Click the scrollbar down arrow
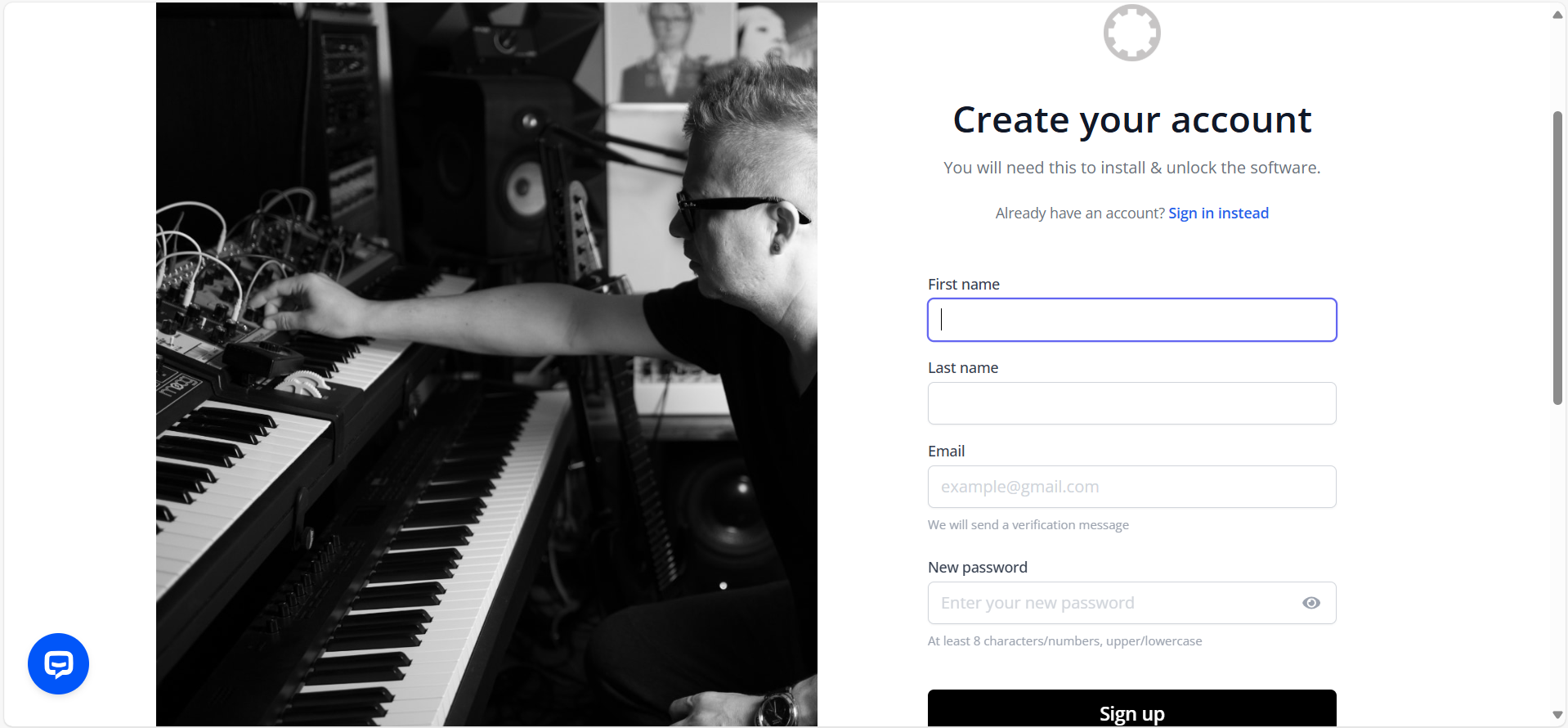Image resolution: width=1568 pixels, height=728 pixels. [1557, 715]
